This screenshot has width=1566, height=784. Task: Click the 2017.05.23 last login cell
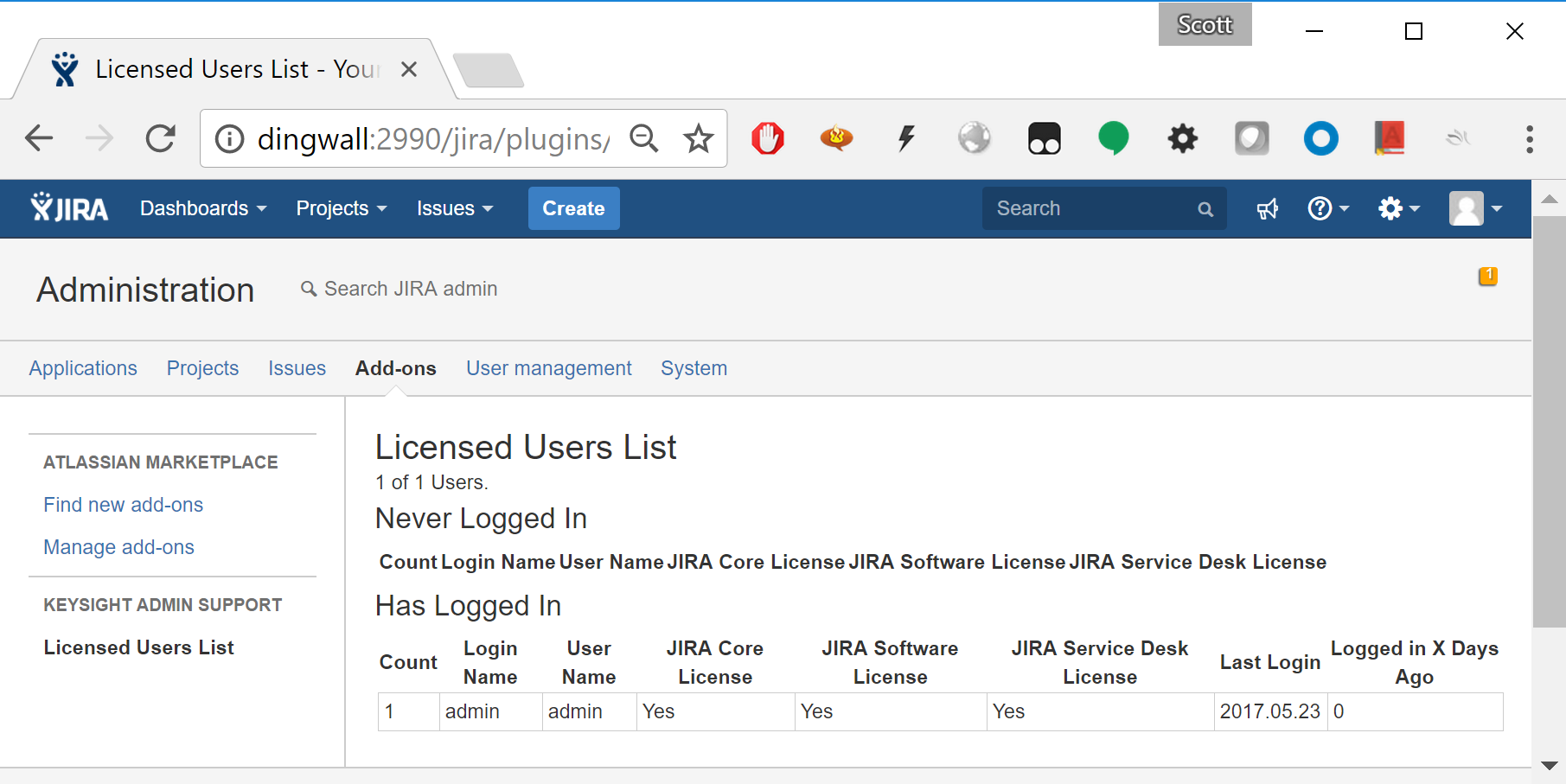1270,711
